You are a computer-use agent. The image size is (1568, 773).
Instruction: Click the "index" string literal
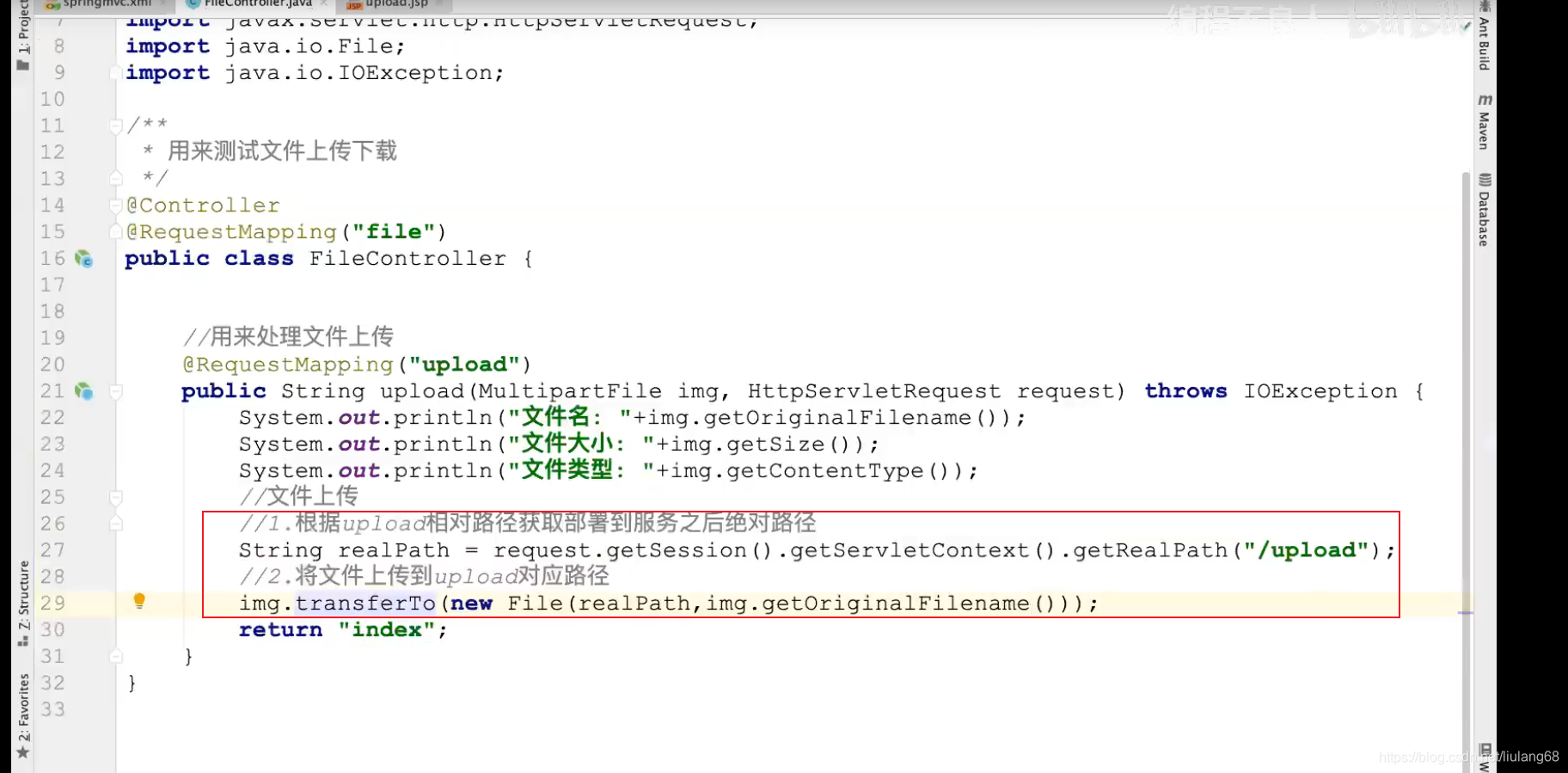pos(387,630)
